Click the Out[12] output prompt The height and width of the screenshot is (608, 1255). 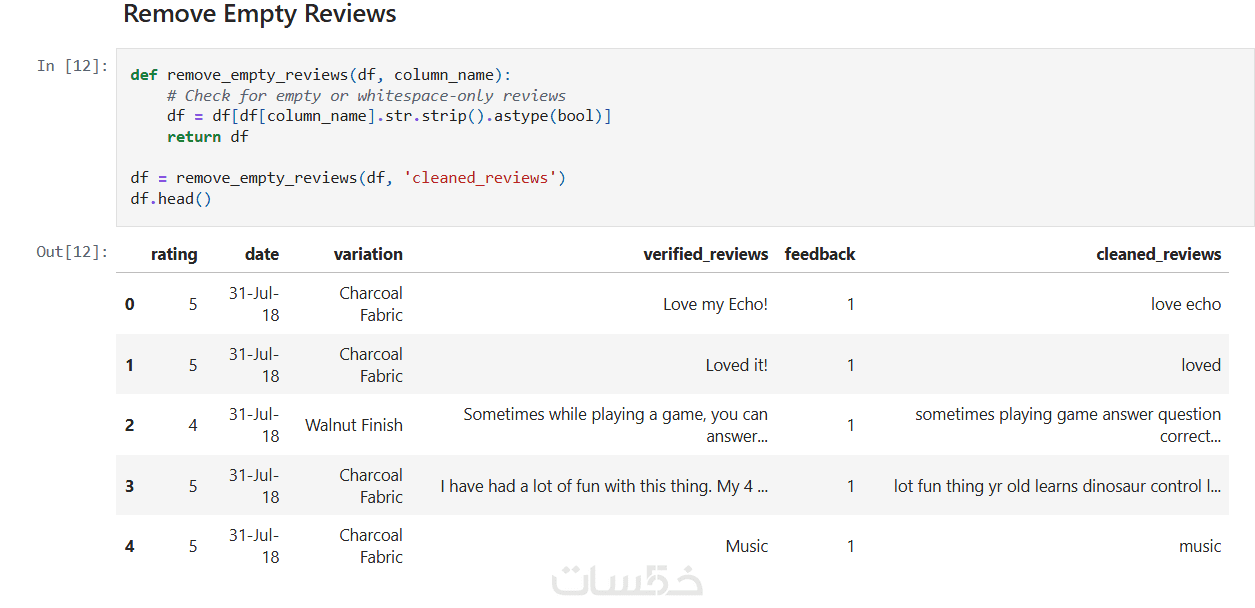(x=72, y=252)
